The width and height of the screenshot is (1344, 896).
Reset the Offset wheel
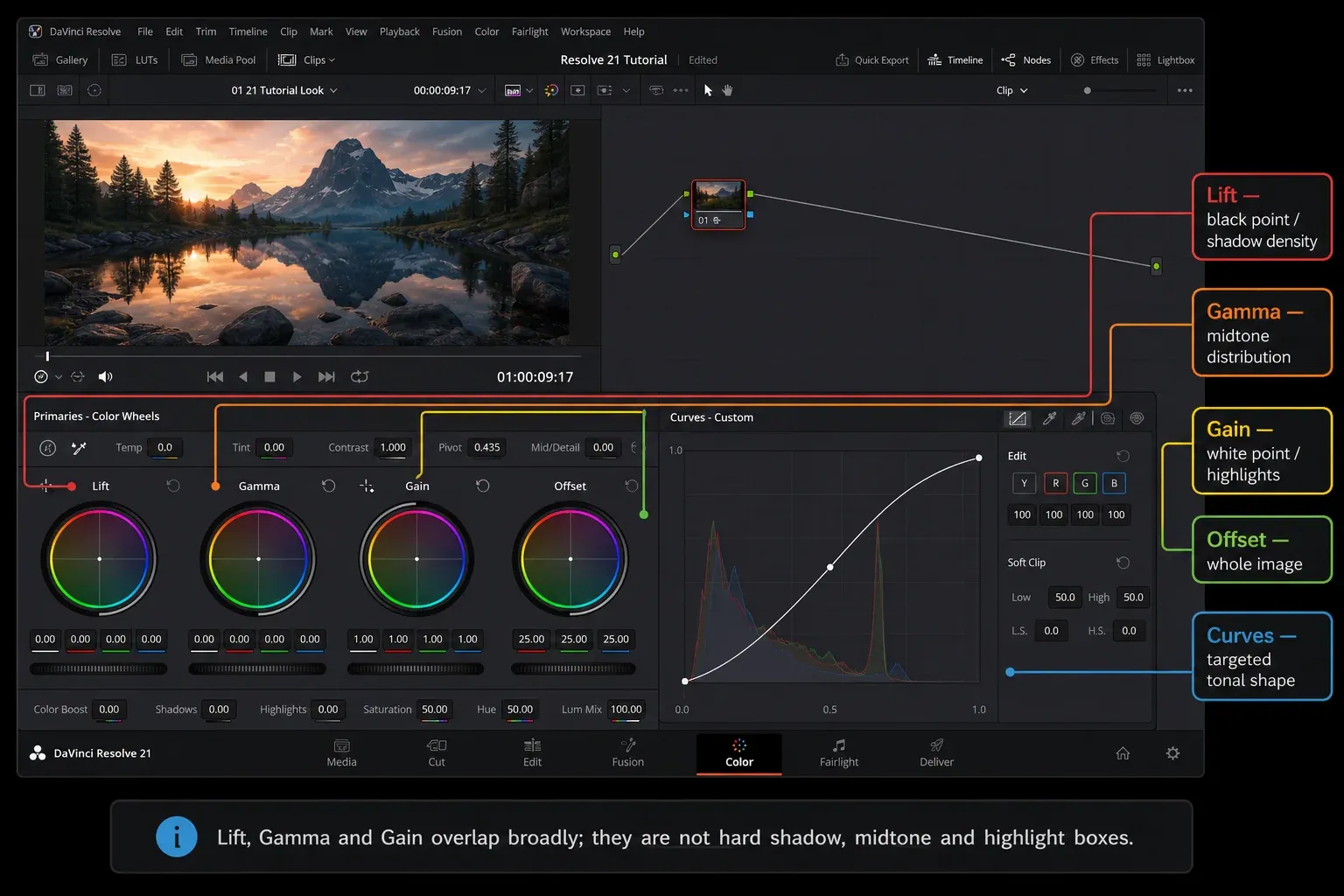coord(631,486)
